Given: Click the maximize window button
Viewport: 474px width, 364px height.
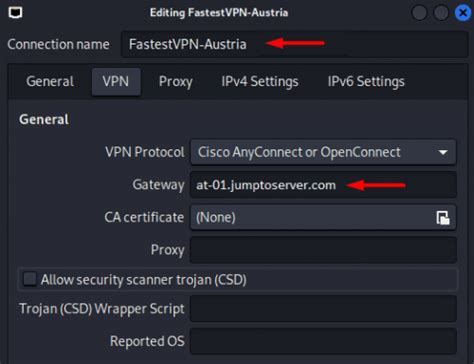Looking at the screenshot, I should [441, 13].
